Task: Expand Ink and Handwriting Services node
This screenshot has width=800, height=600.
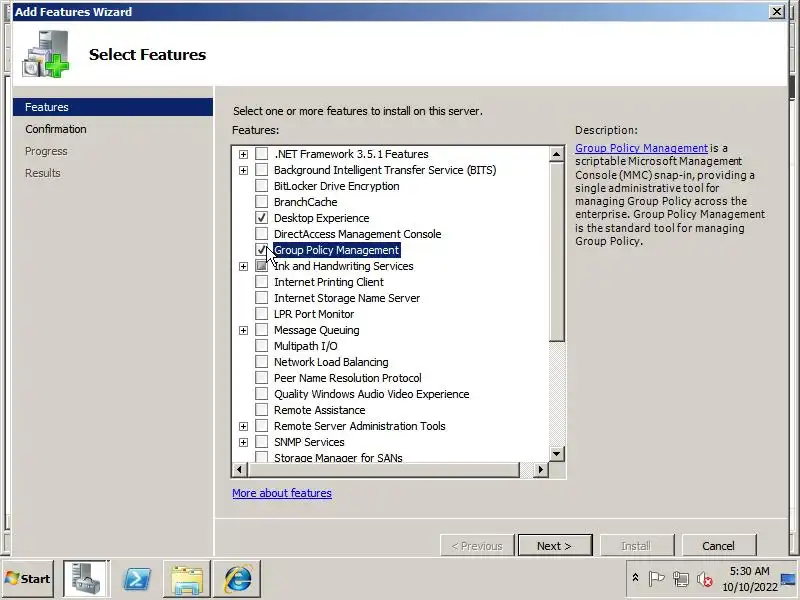Action: click(x=243, y=266)
